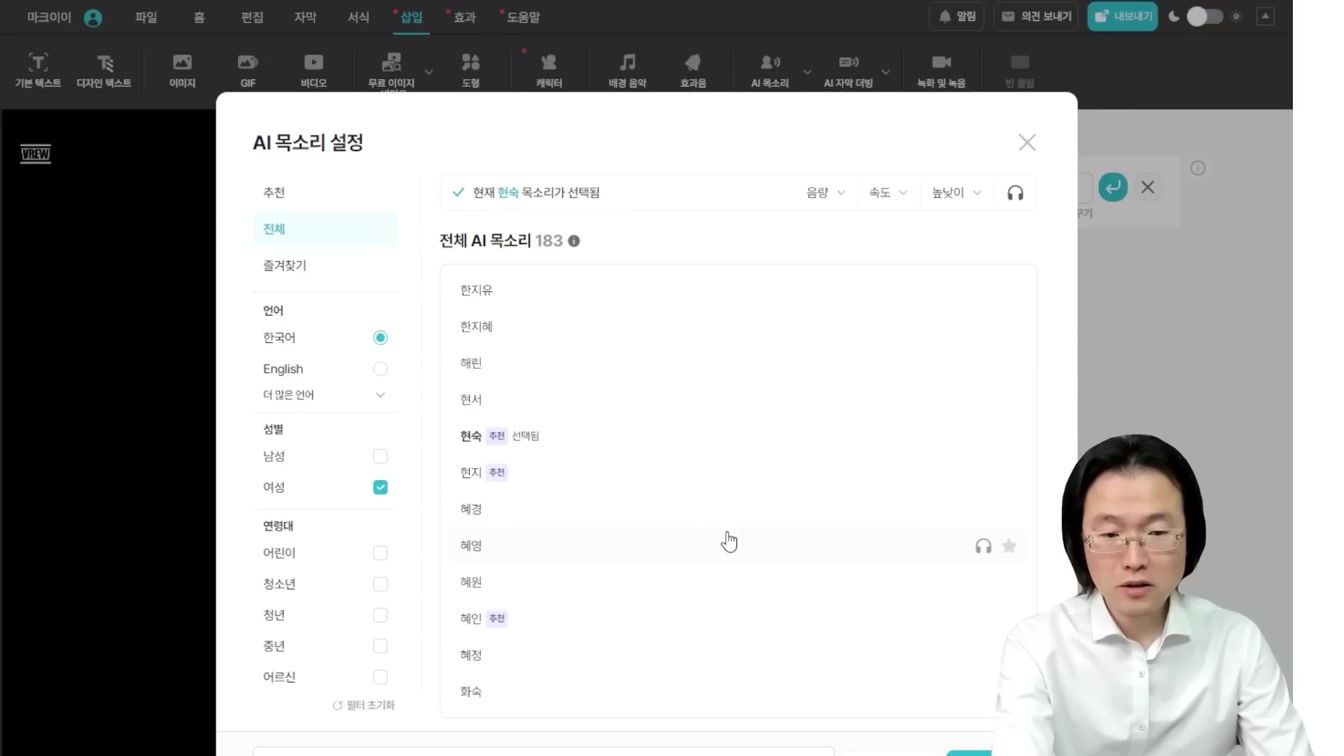Check the 청소년 age checkbox
This screenshot has width=1344, height=756.
pyautogui.click(x=380, y=584)
